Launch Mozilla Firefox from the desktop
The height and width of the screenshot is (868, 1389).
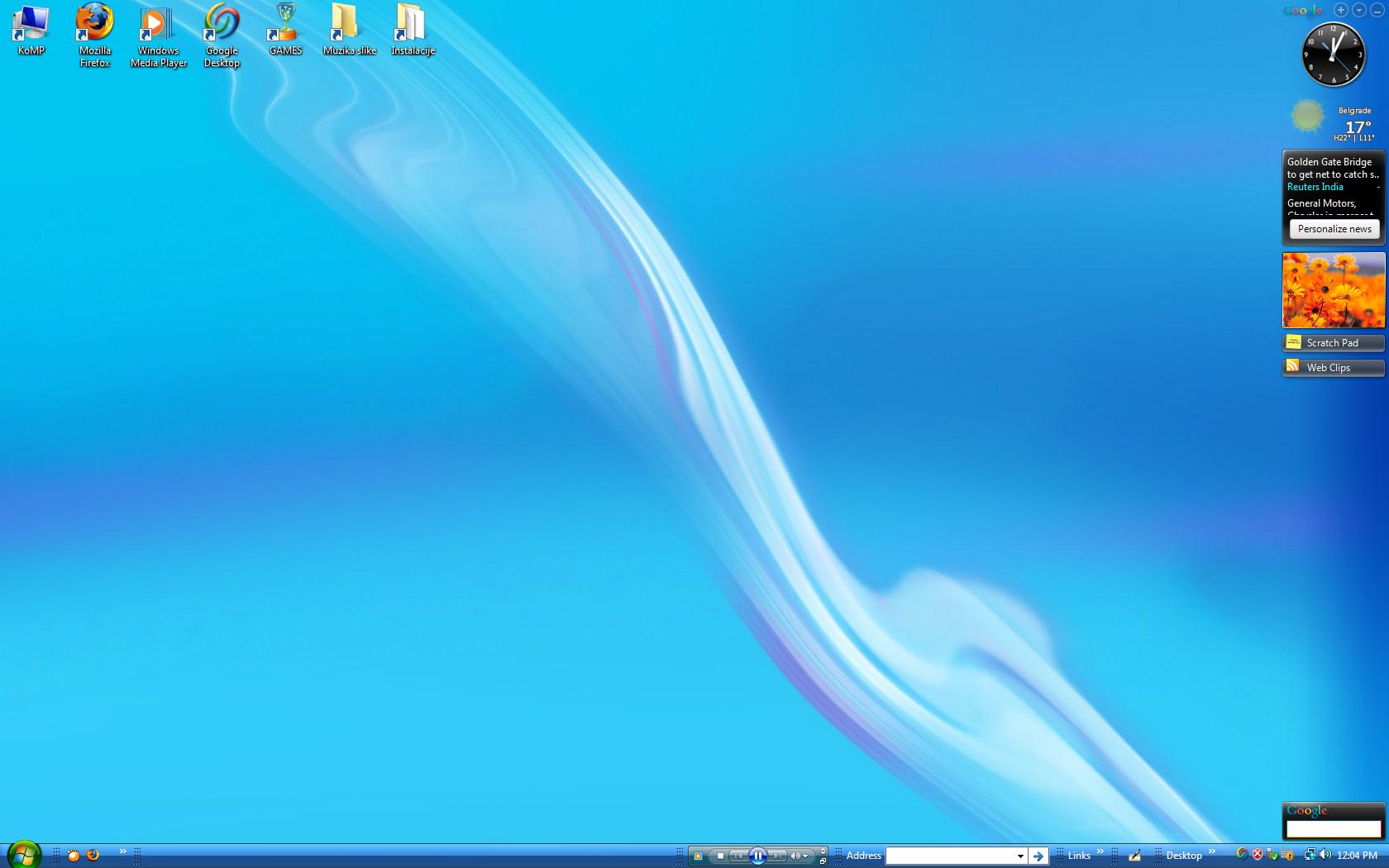click(94, 35)
